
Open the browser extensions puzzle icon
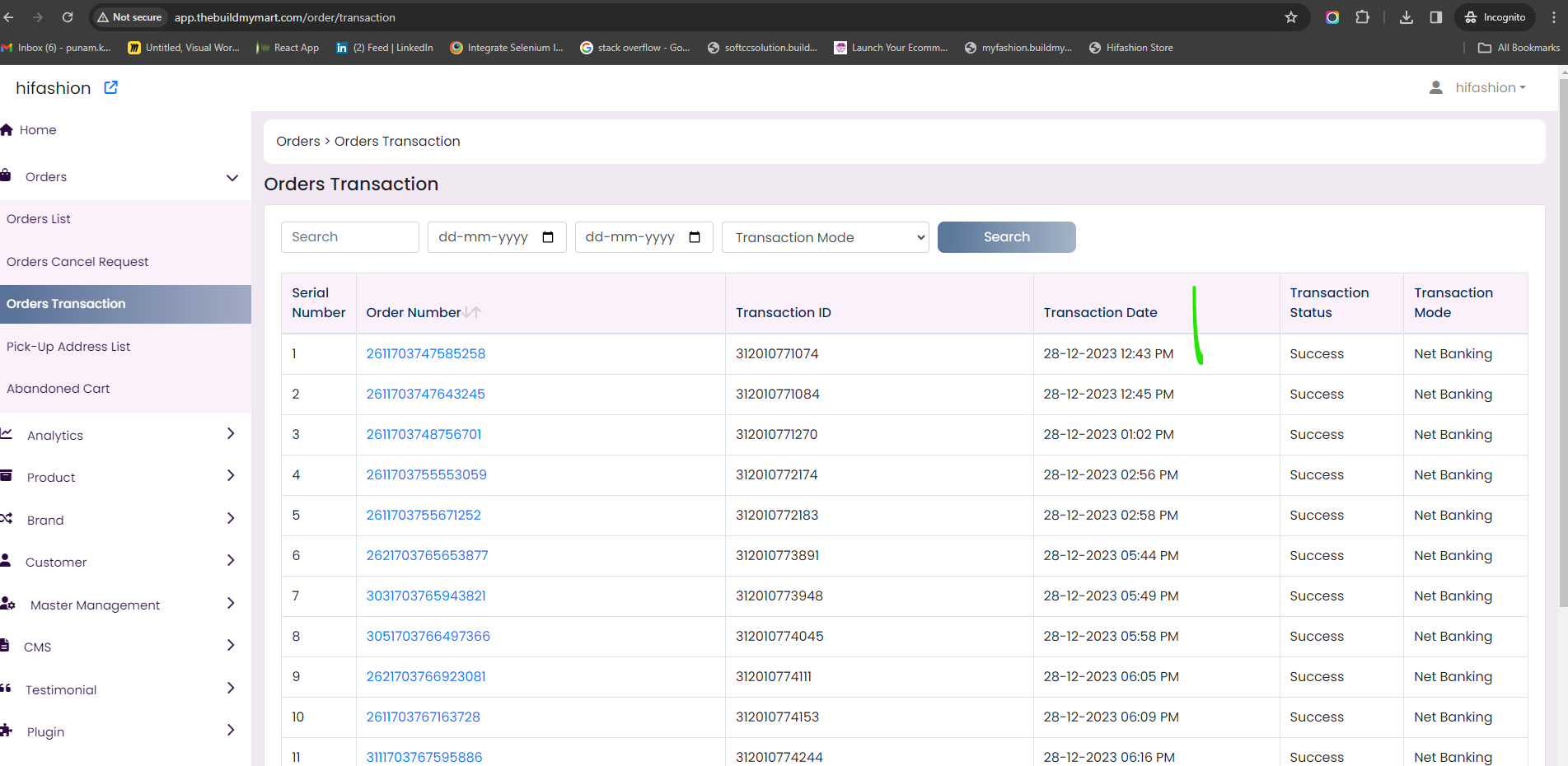[x=1363, y=17]
